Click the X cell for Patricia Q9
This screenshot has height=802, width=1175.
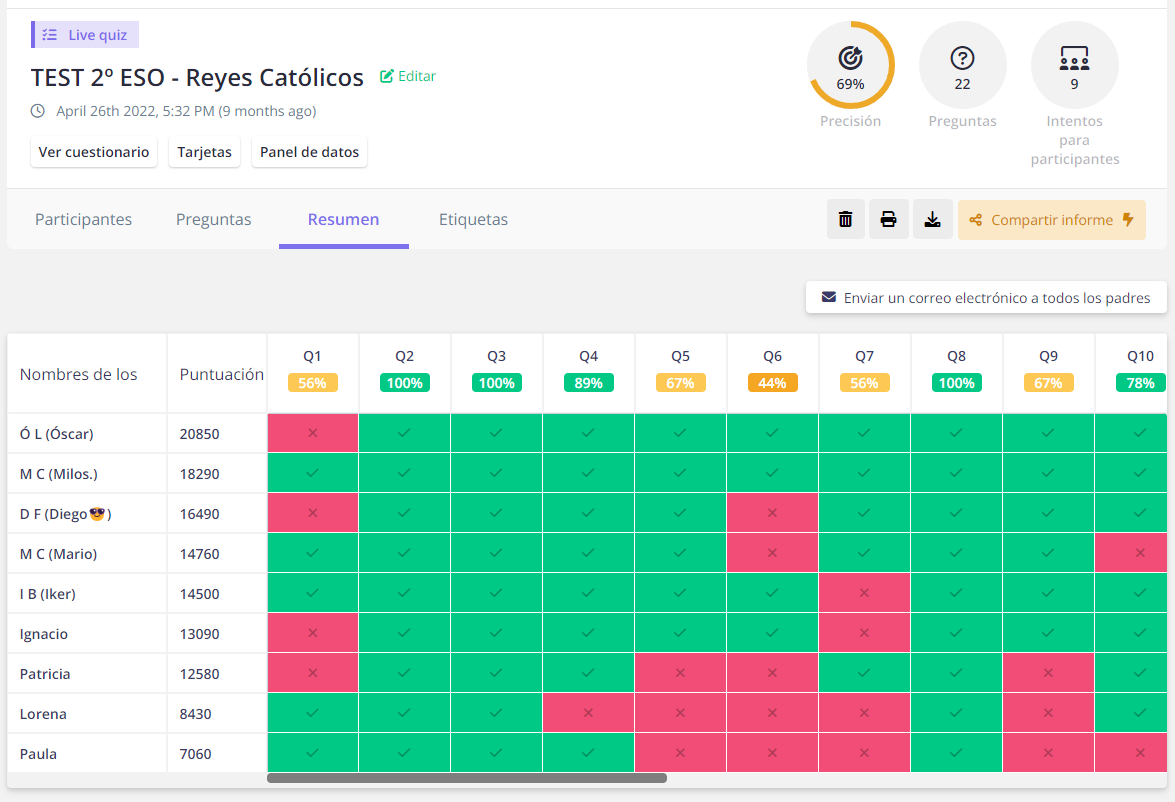[1048, 673]
